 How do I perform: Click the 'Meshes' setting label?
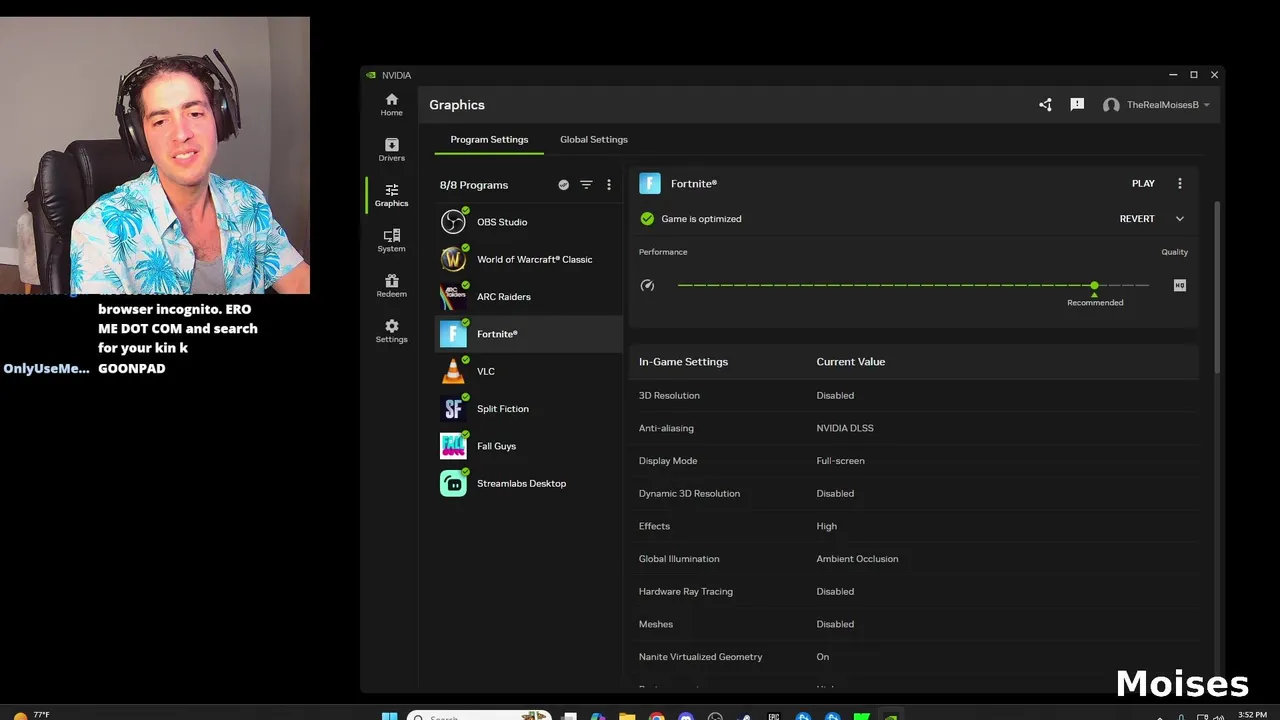[656, 624]
